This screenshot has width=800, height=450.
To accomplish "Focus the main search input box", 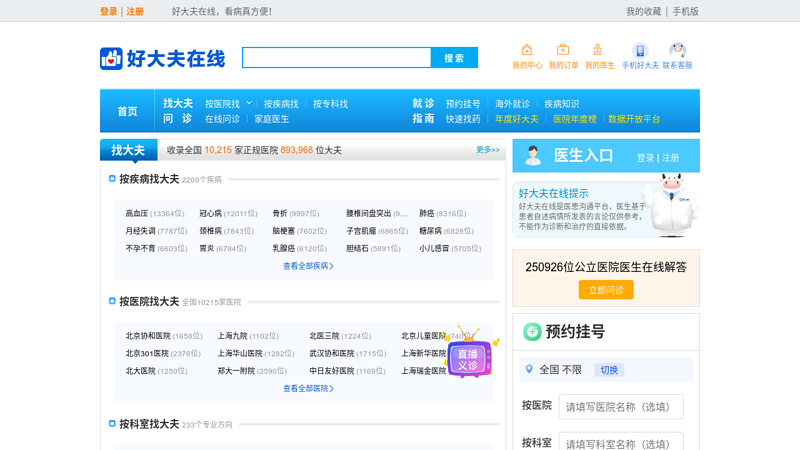I will pos(337,58).
